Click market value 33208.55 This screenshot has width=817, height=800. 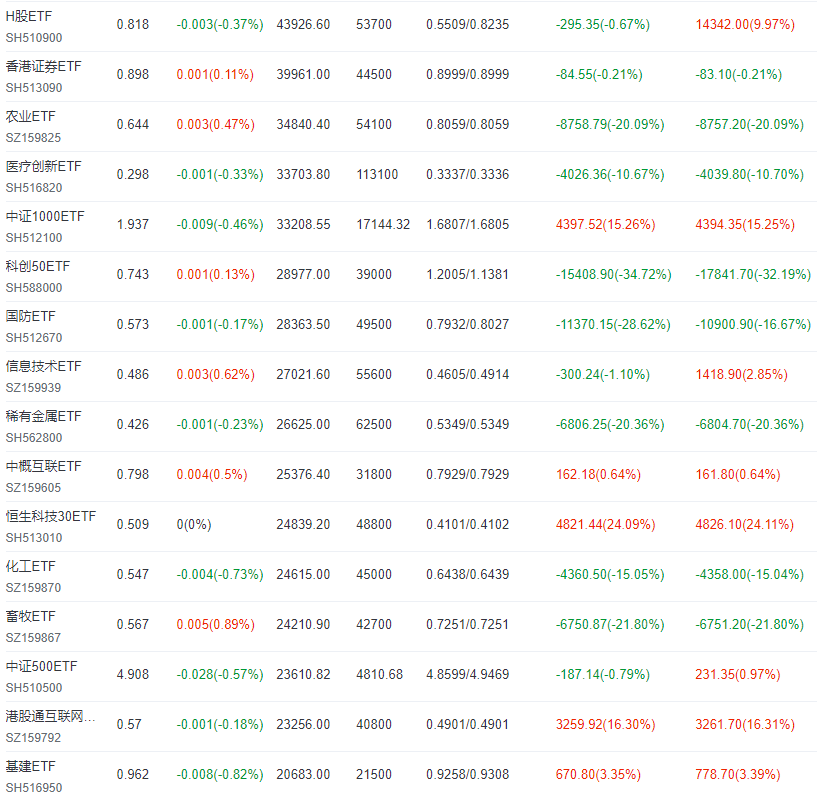pyautogui.click(x=303, y=225)
